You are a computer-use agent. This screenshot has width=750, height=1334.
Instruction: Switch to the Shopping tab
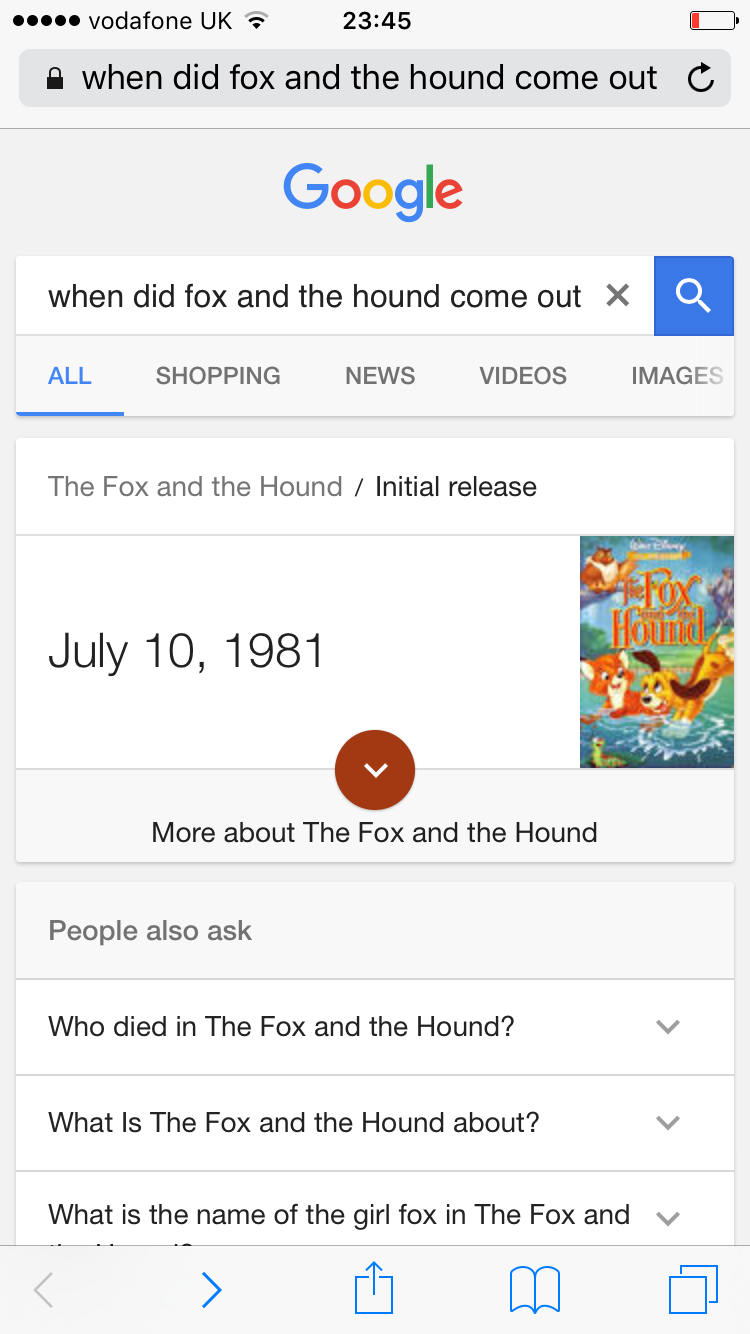point(218,376)
